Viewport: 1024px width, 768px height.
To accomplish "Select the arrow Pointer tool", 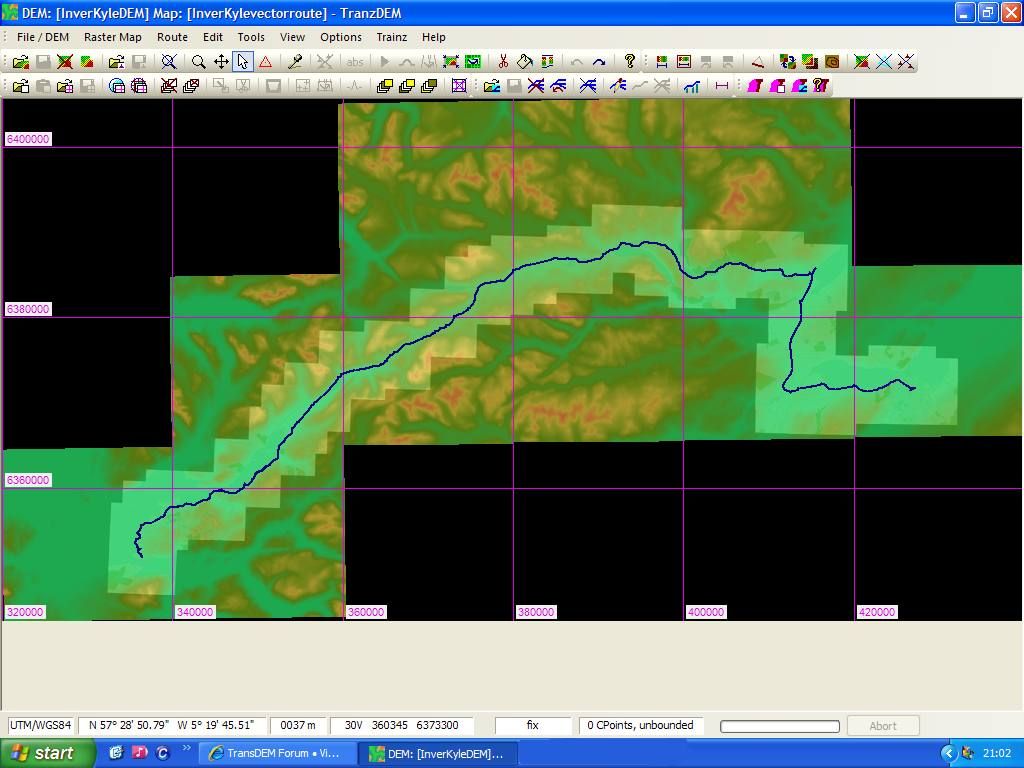I will (x=243, y=62).
